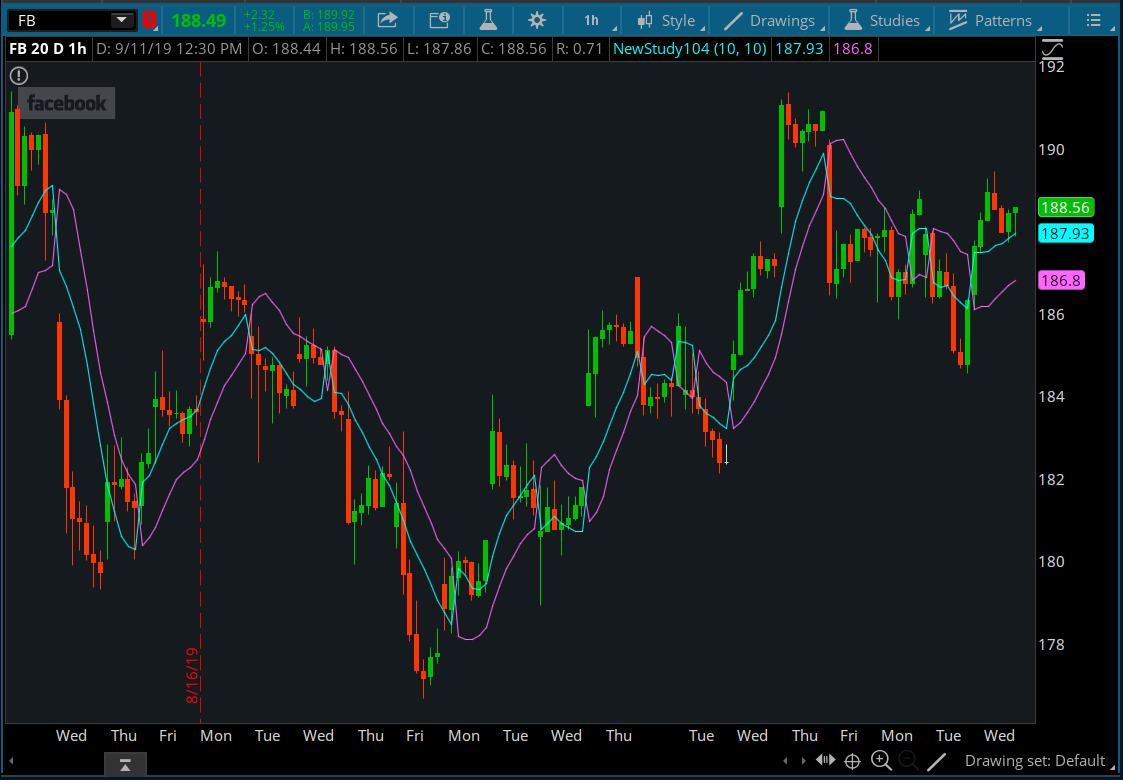Open the company profile info icon
This screenshot has height=780, width=1123.
[x=438, y=20]
